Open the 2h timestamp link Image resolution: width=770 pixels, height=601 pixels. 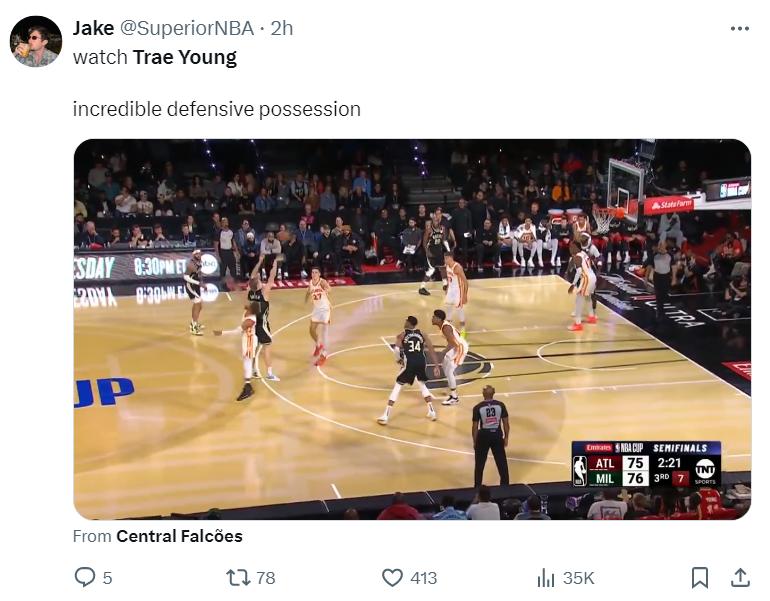coord(282,28)
